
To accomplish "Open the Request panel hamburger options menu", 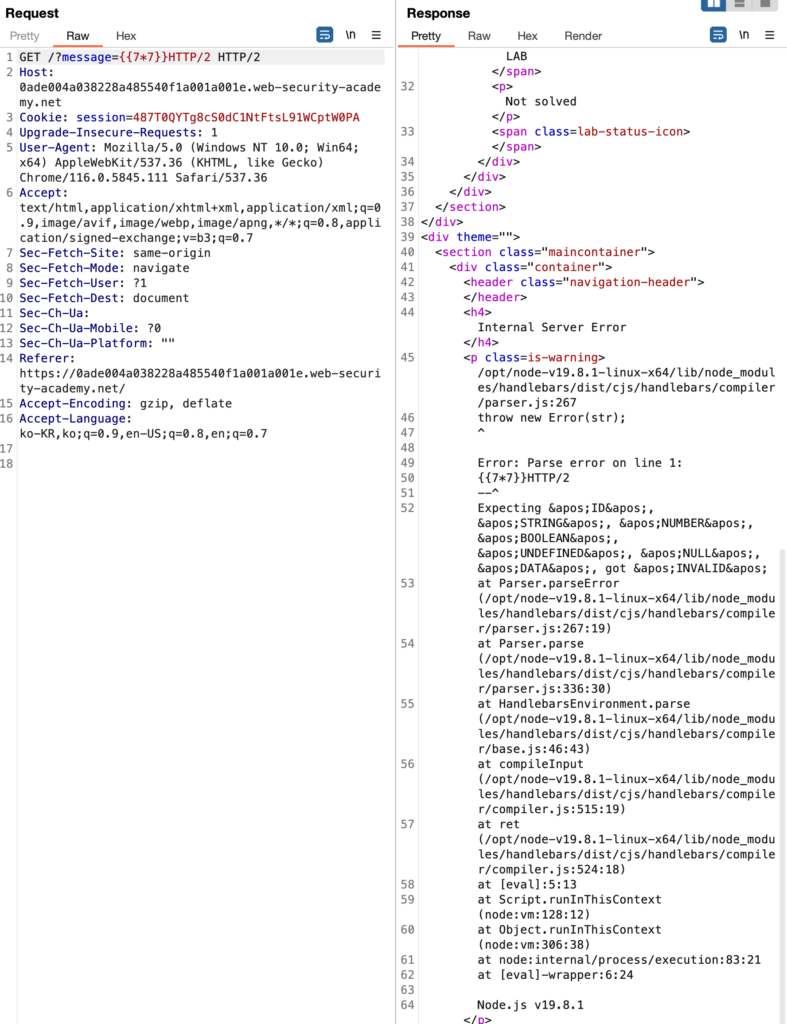I will coord(376,35).
